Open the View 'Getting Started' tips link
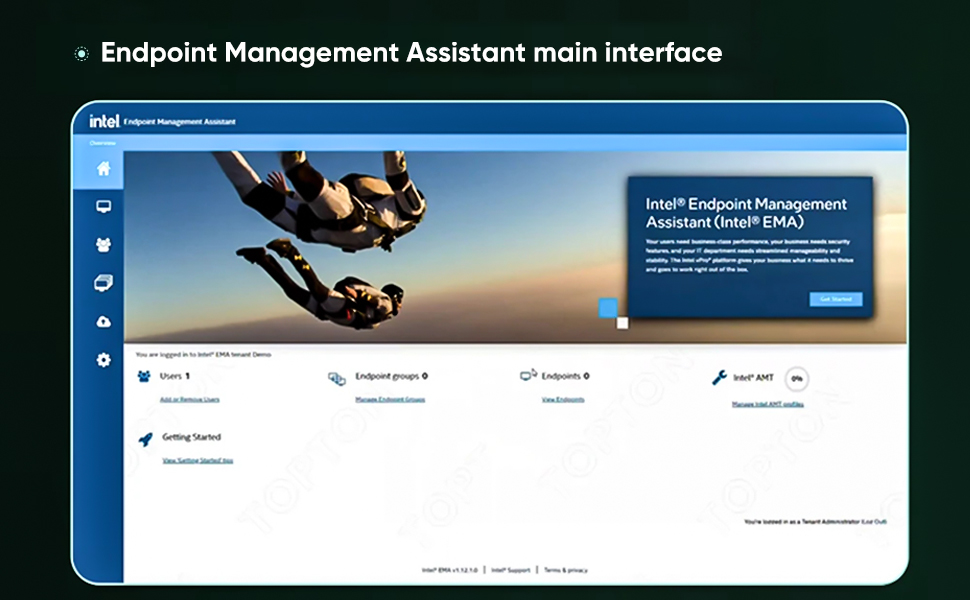 [x=198, y=461]
